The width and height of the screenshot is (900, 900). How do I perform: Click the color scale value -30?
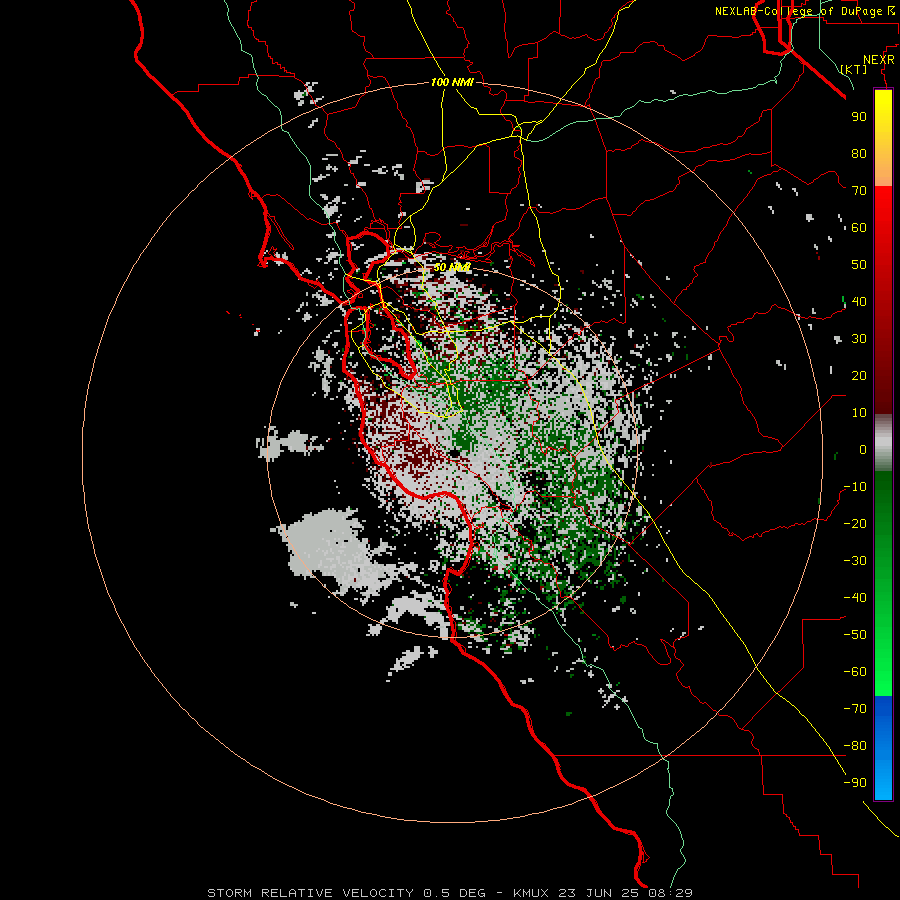(x=855, y=561)
